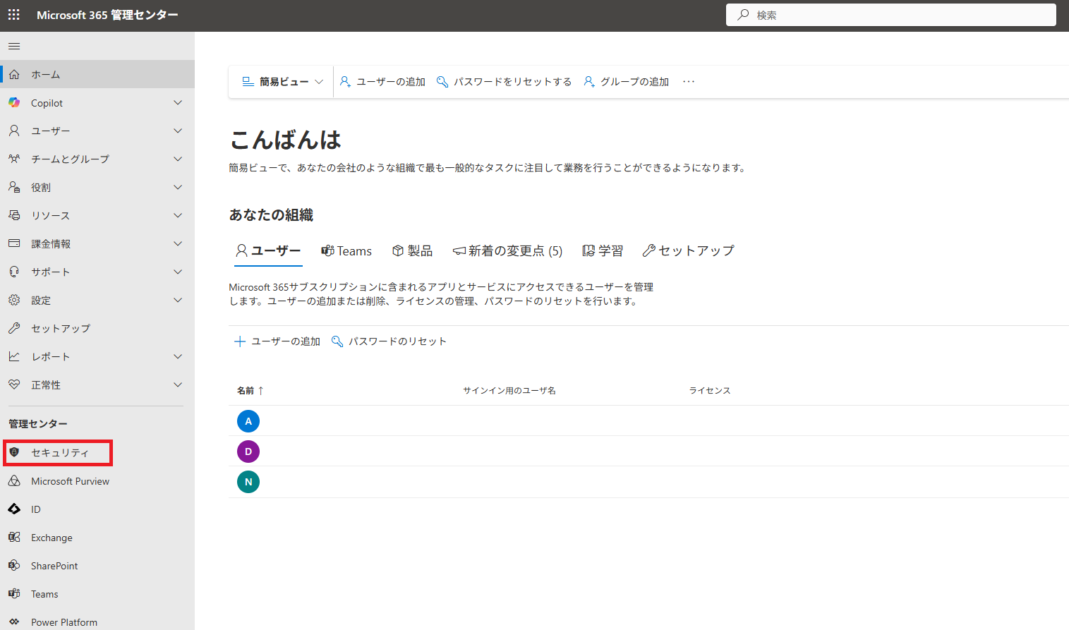
Task: Click the 管理センター section heading
Action: (38, 424)
